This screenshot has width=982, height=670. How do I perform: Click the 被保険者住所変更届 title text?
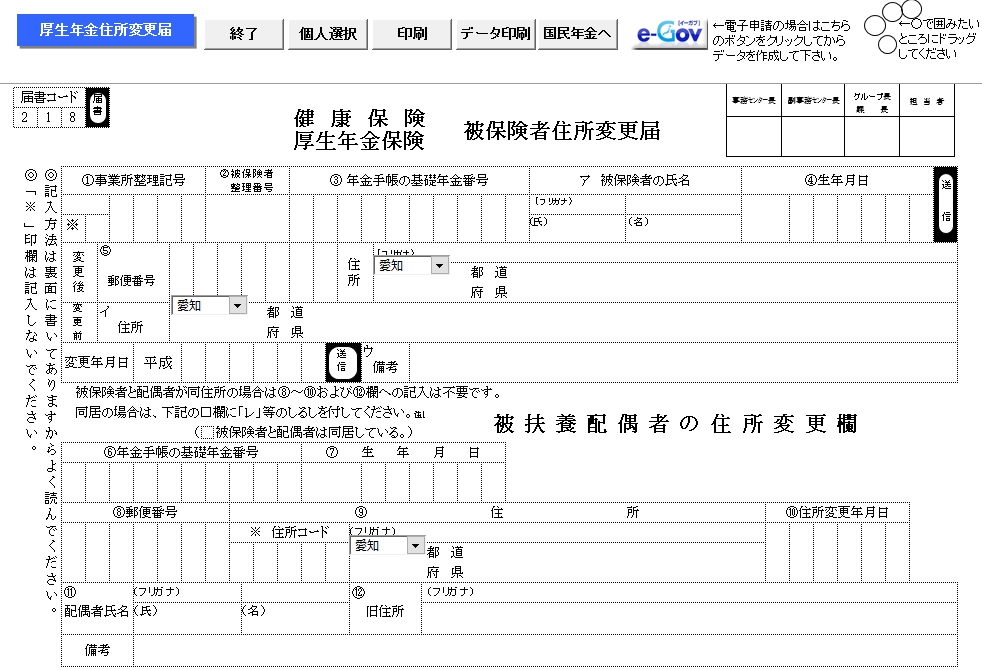[x=562, y=131]
